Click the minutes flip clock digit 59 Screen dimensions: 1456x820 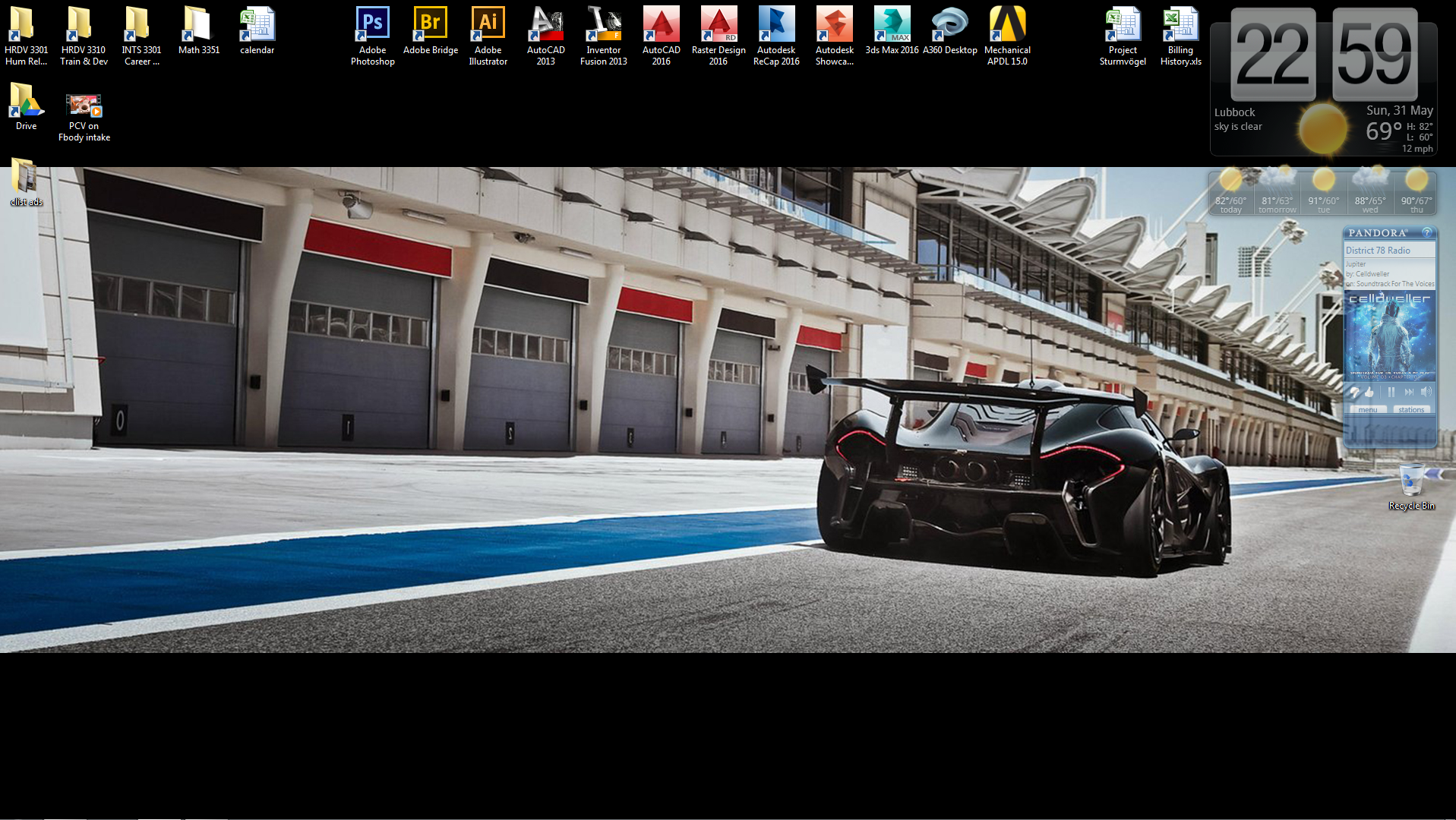[1375, 55]
